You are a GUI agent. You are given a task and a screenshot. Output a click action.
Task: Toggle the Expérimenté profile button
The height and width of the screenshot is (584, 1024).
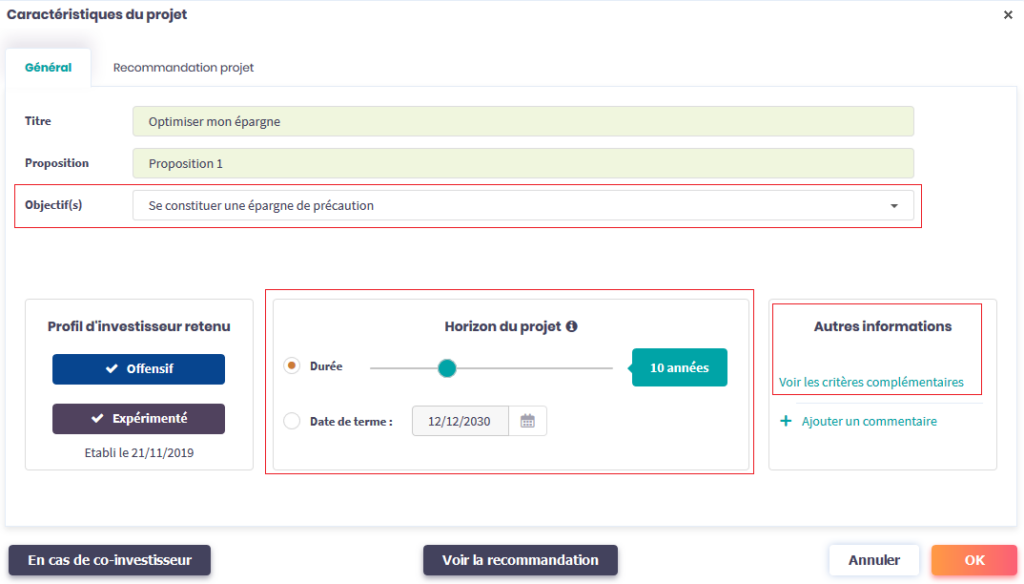pyautogui.click(x=139, y=419)
